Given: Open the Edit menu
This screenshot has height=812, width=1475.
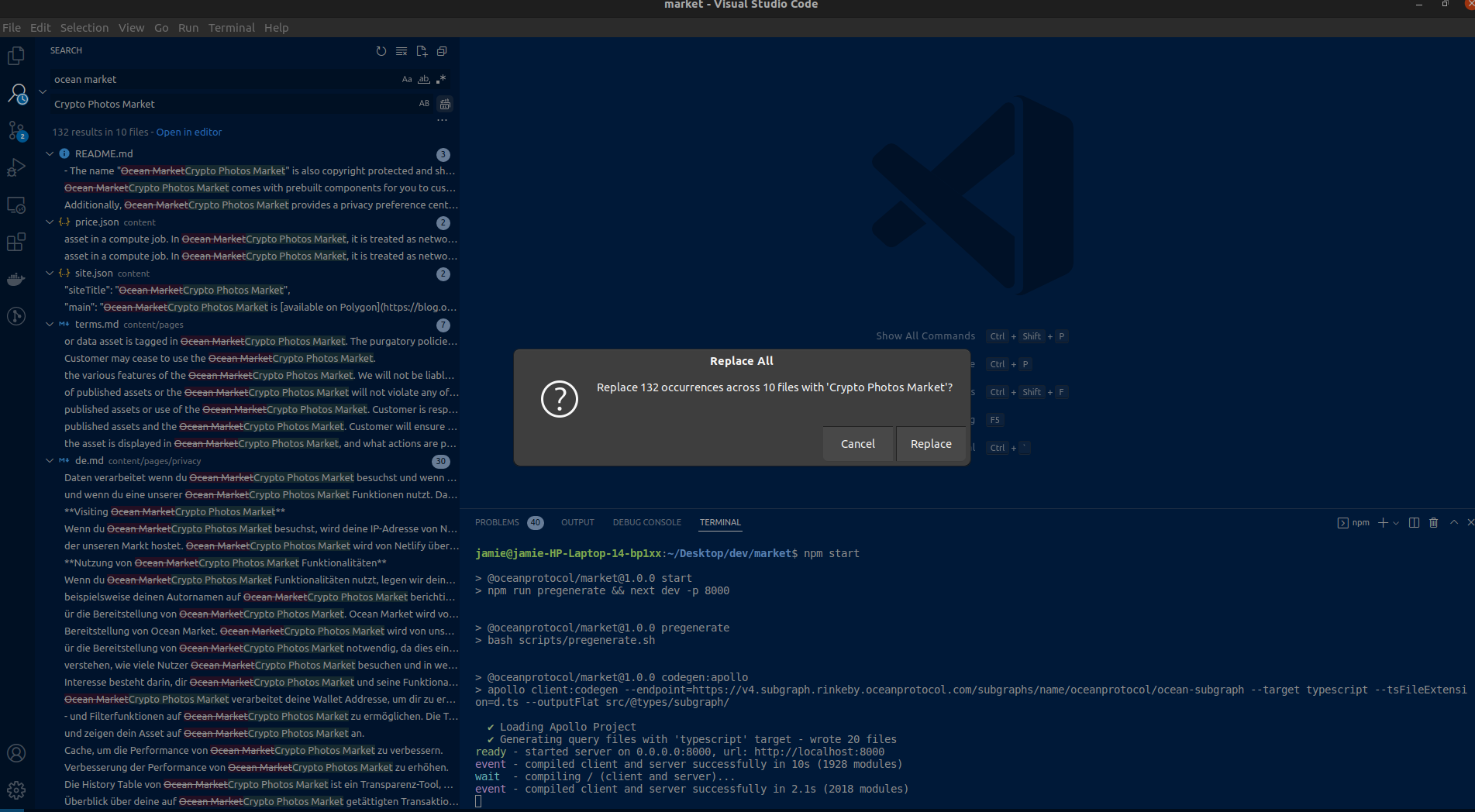Looking at the screenshot, I should pos(40,27).
